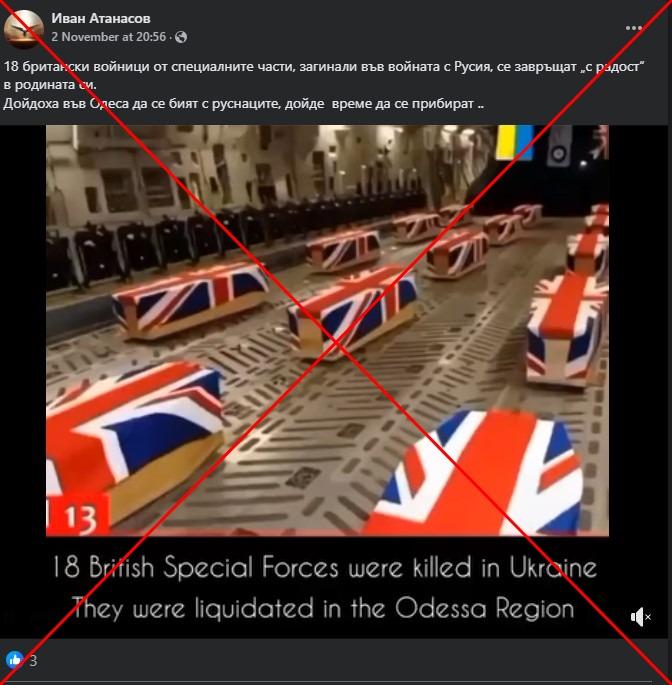This screenshot has height=685, width=672.
Task: Click the post text starting '18 британски войници'
Action: click(324, 66)
